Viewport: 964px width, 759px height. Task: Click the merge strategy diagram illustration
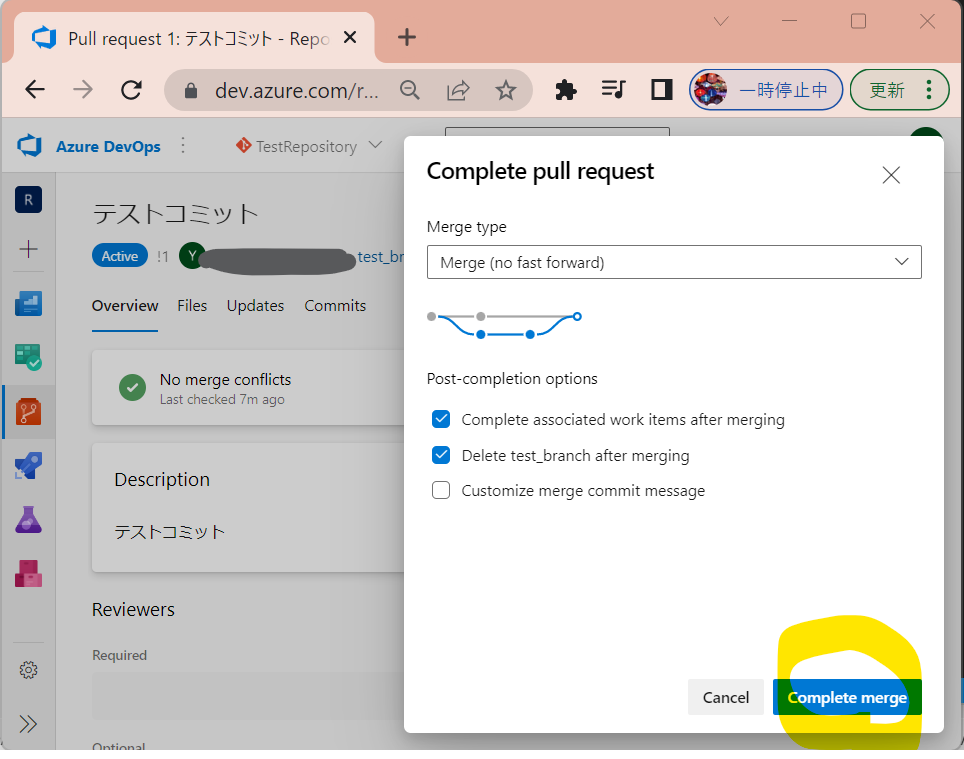pos(504,317)
